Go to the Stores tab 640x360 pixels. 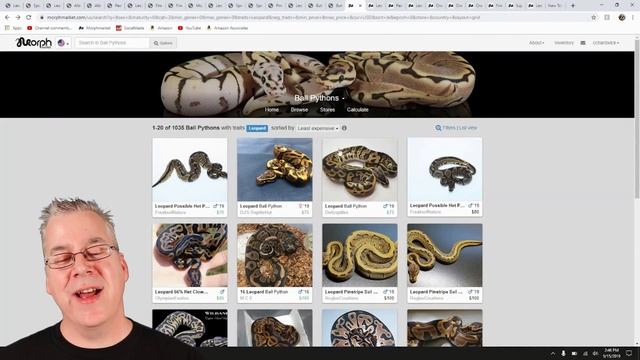click(327, 110)
